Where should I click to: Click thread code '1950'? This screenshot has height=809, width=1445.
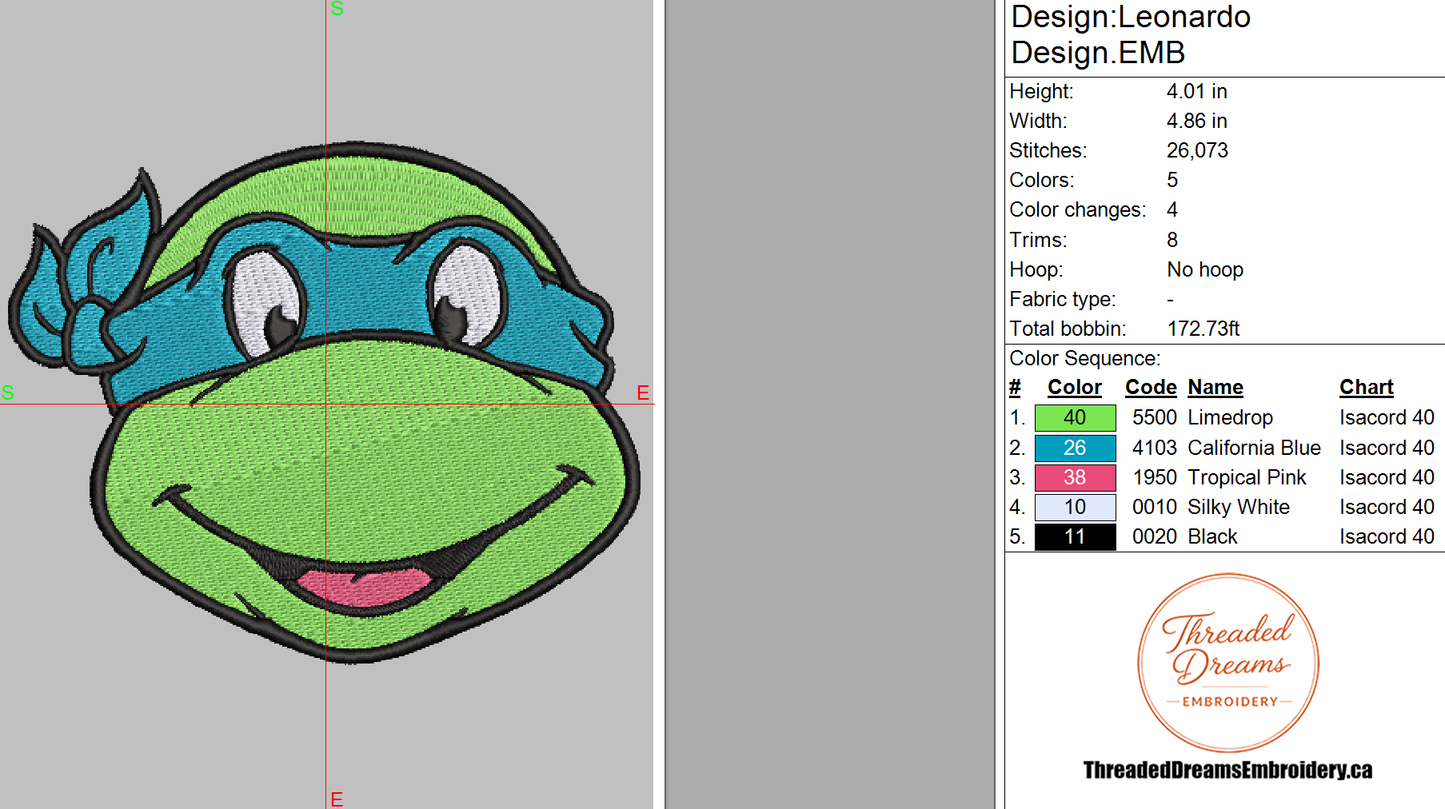(x=1154, y=478)
